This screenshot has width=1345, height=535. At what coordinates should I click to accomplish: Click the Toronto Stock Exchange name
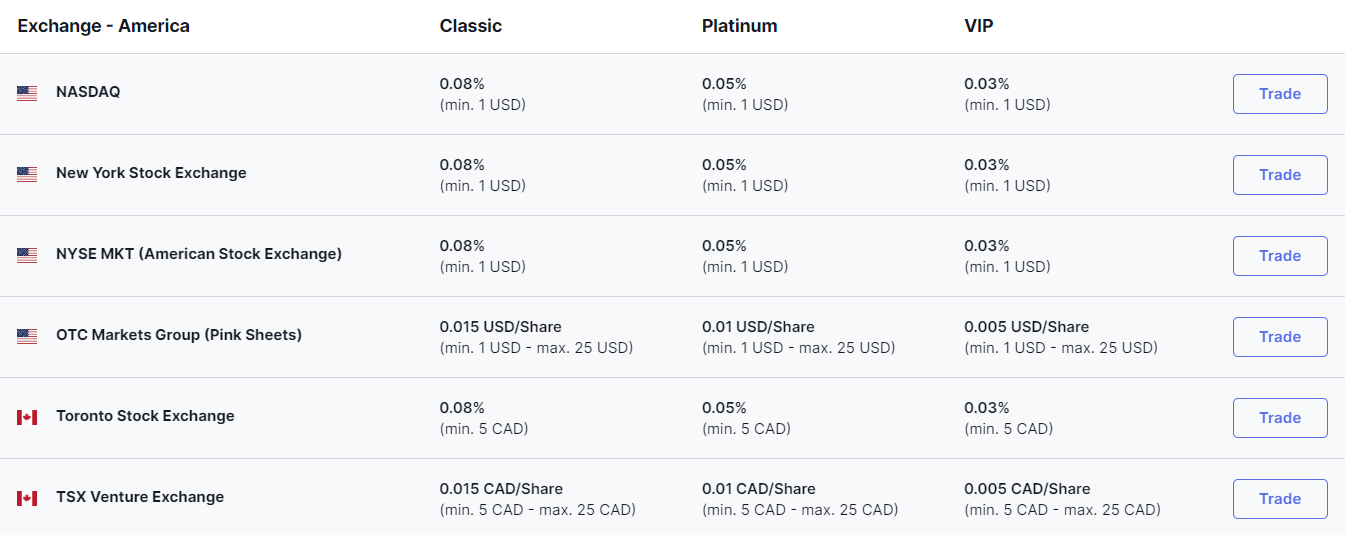pos(145,416)
